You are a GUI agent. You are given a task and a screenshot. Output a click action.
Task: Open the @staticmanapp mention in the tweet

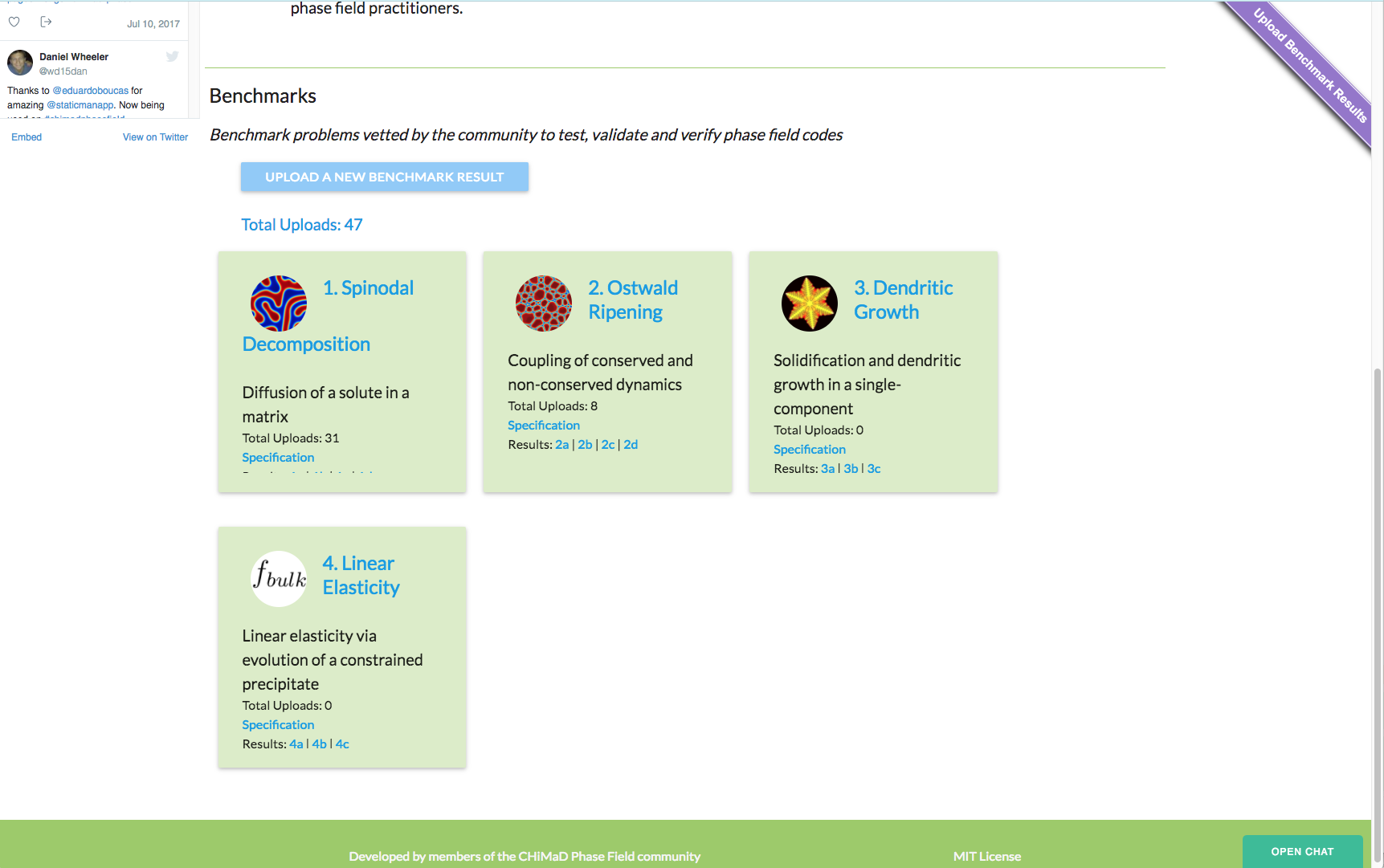click(83, 104)
